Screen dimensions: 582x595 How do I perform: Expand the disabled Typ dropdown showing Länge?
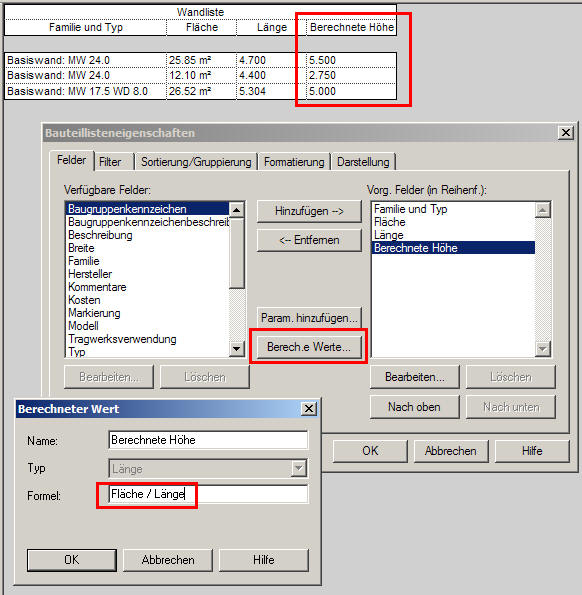coord(299,469)
